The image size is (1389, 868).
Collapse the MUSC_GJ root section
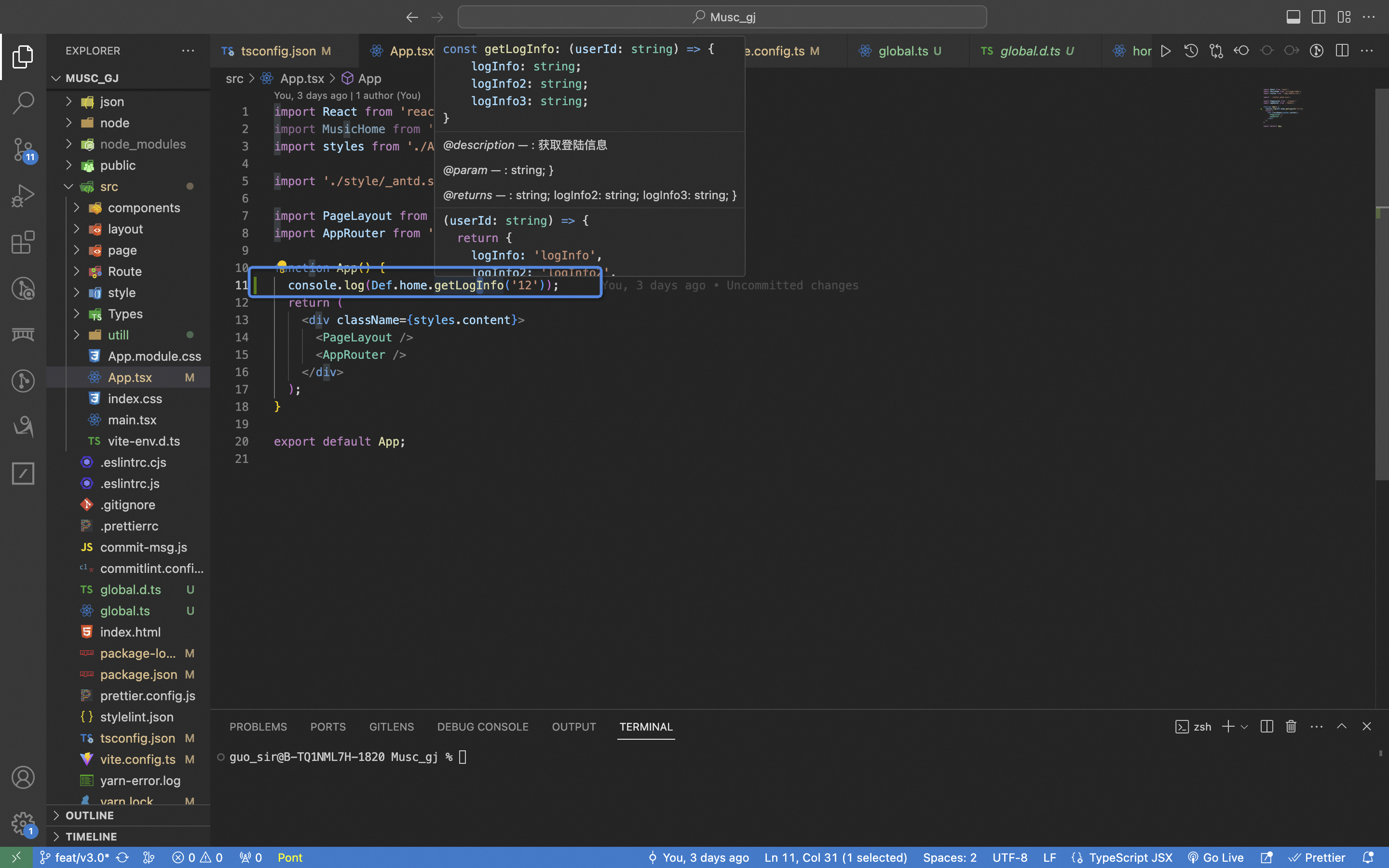click(129, 78)
